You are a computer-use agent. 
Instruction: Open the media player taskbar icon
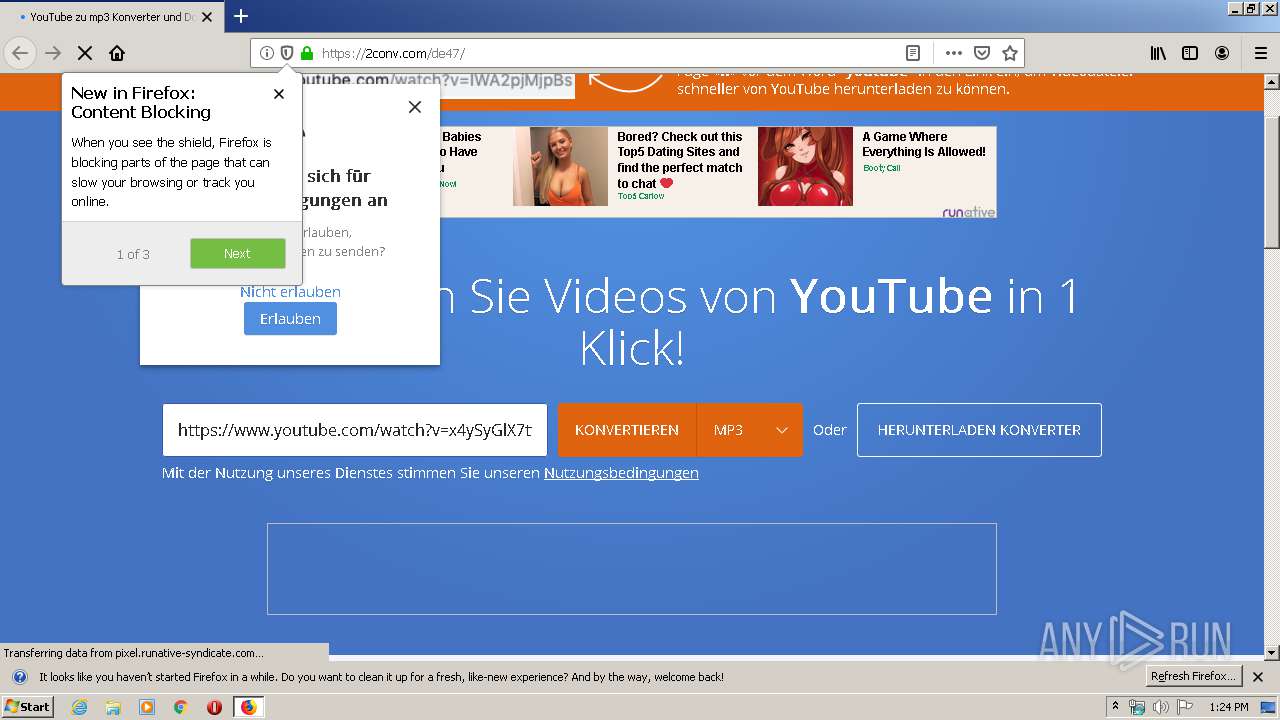(x=147, y=707)
